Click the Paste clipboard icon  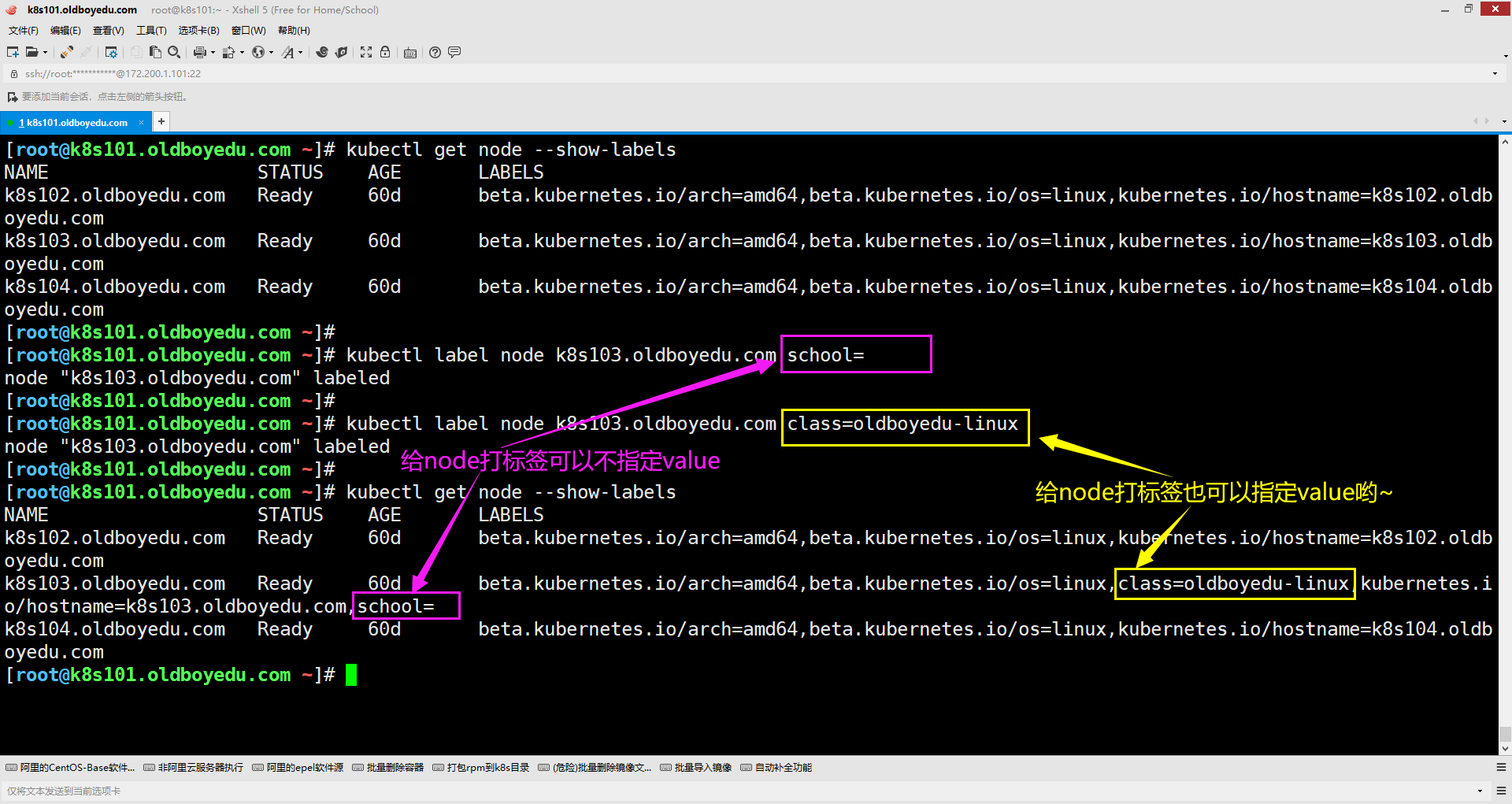[x=155, y=53]
